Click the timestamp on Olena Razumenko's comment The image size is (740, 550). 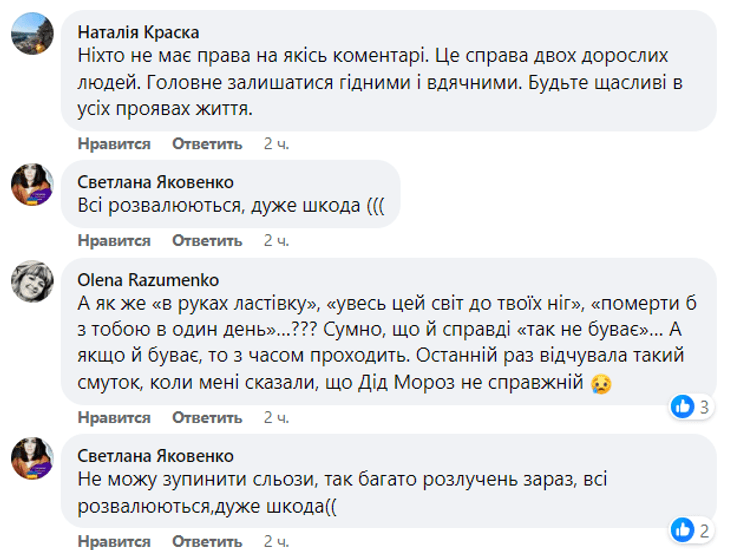[x=277, y=417]
